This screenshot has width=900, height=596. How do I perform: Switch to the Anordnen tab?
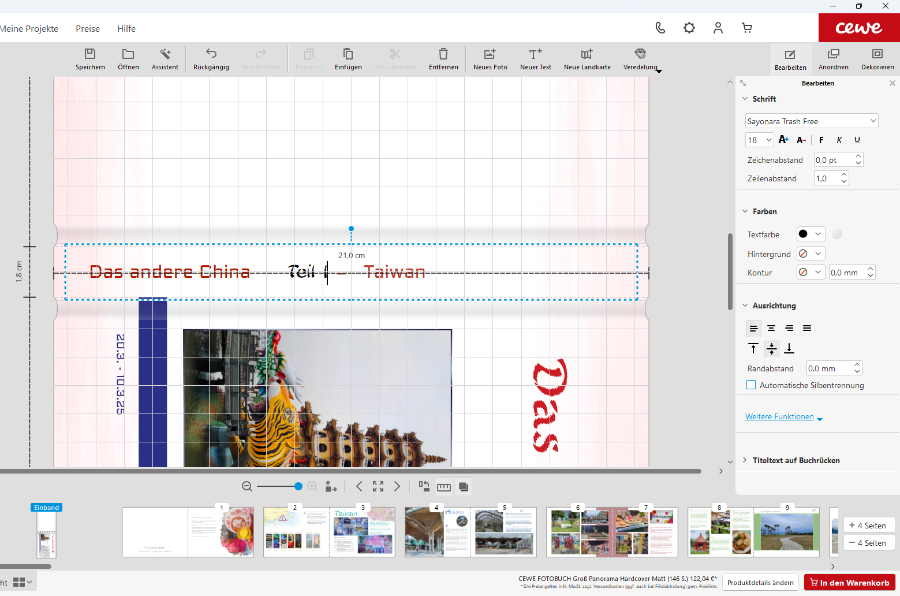coord(833,58)
